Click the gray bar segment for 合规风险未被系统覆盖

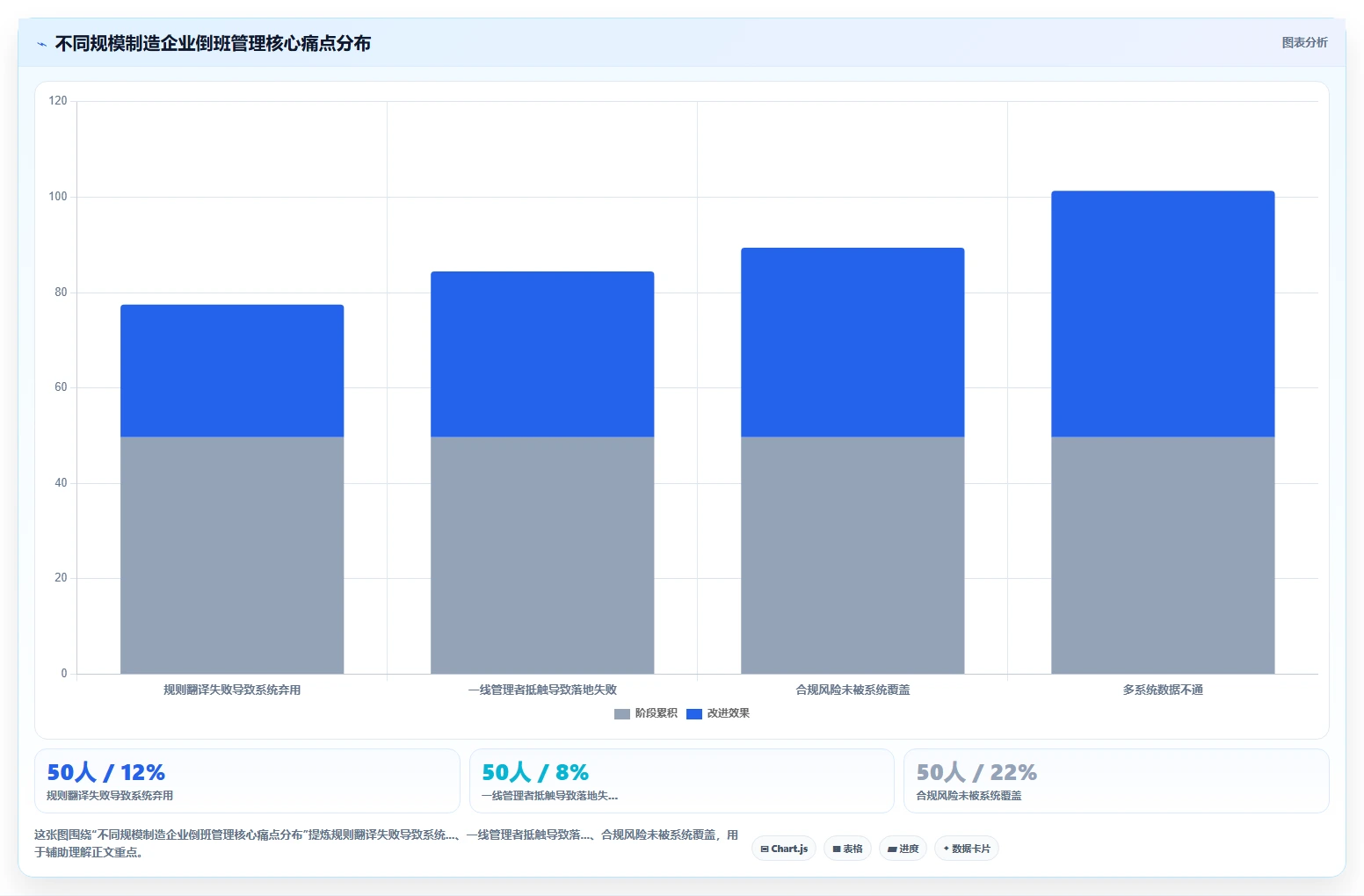coord(852,555)
